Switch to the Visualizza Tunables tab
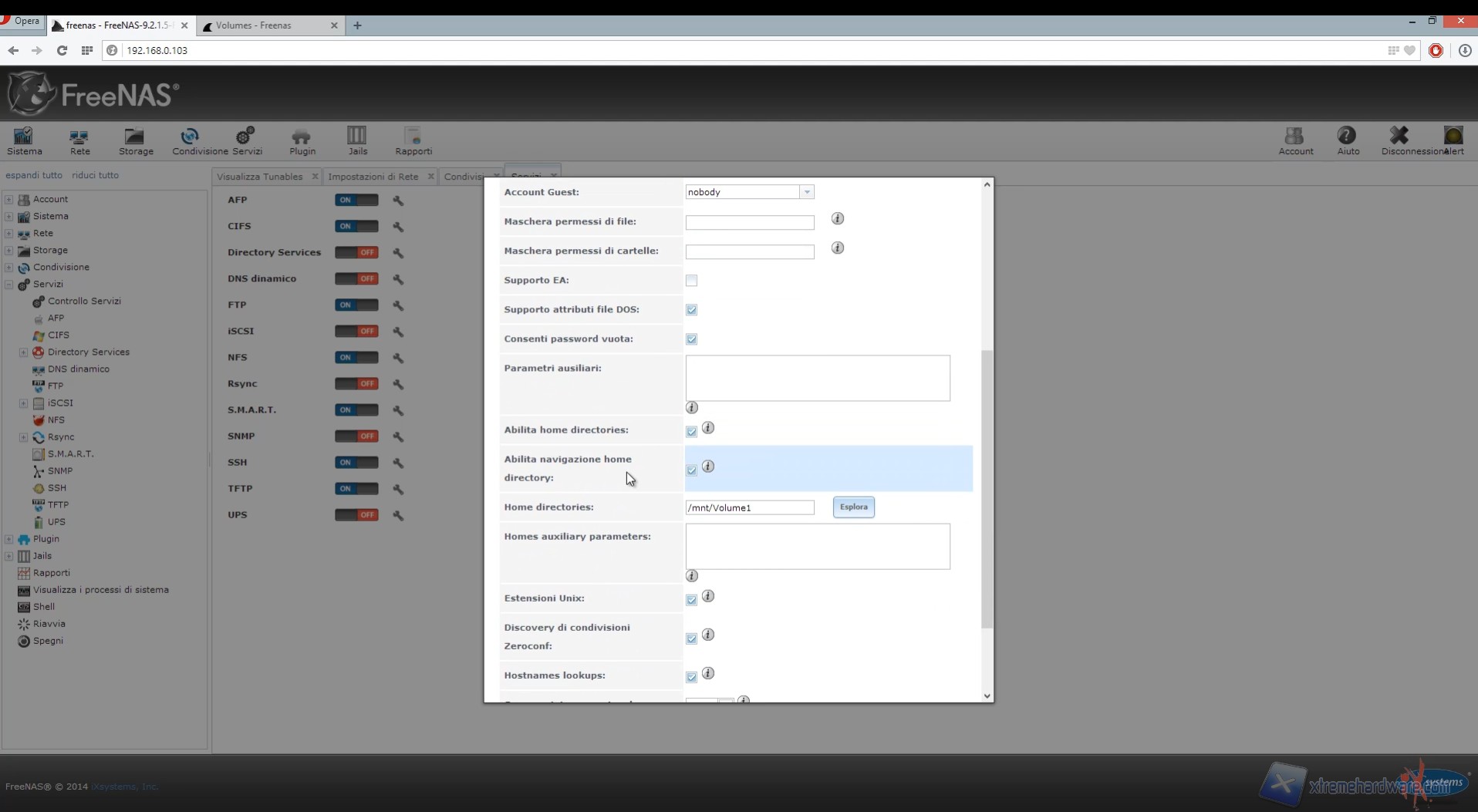 (259, 177)
